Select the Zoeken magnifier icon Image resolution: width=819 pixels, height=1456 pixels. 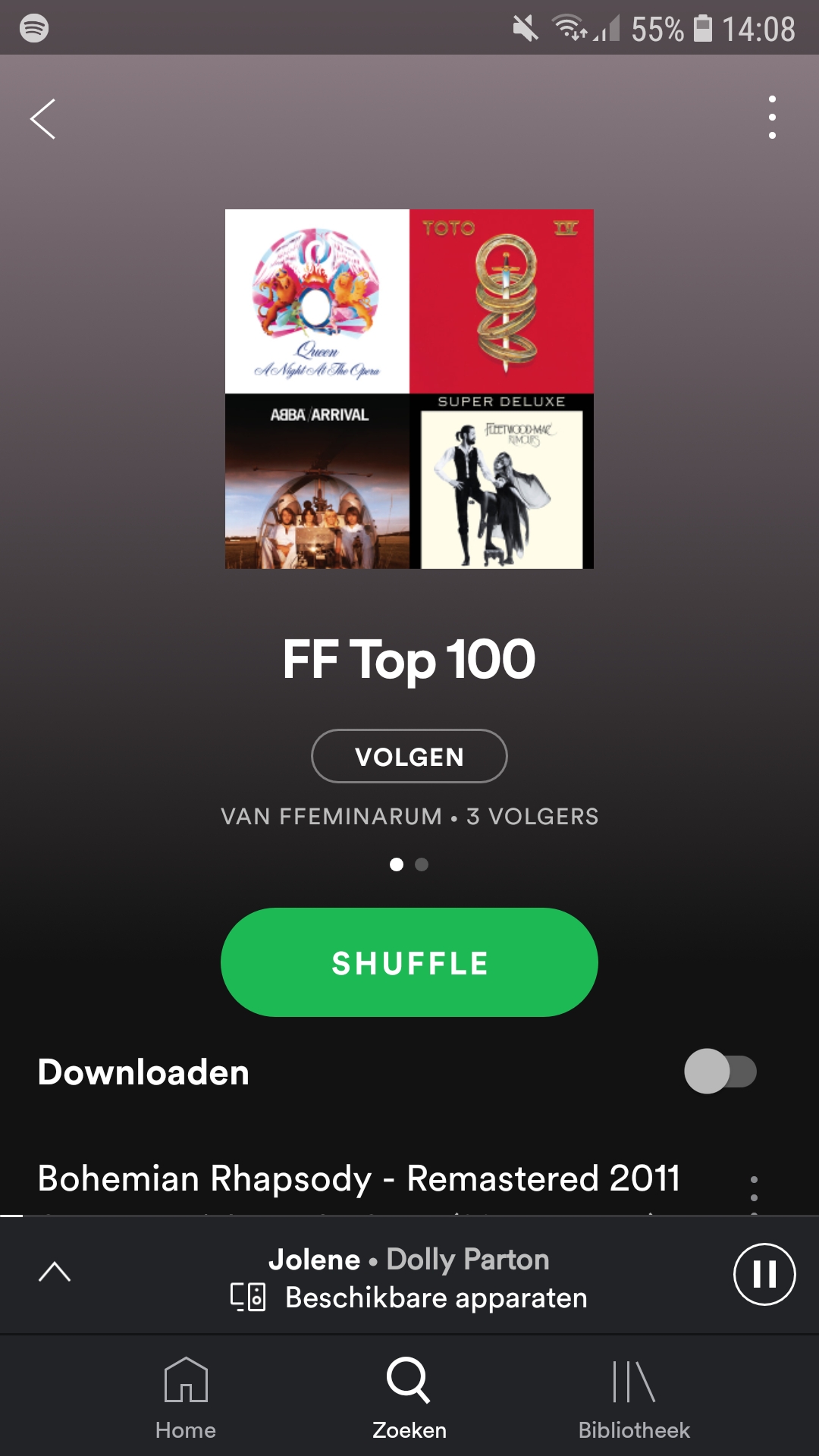[x=409, y=1380]
